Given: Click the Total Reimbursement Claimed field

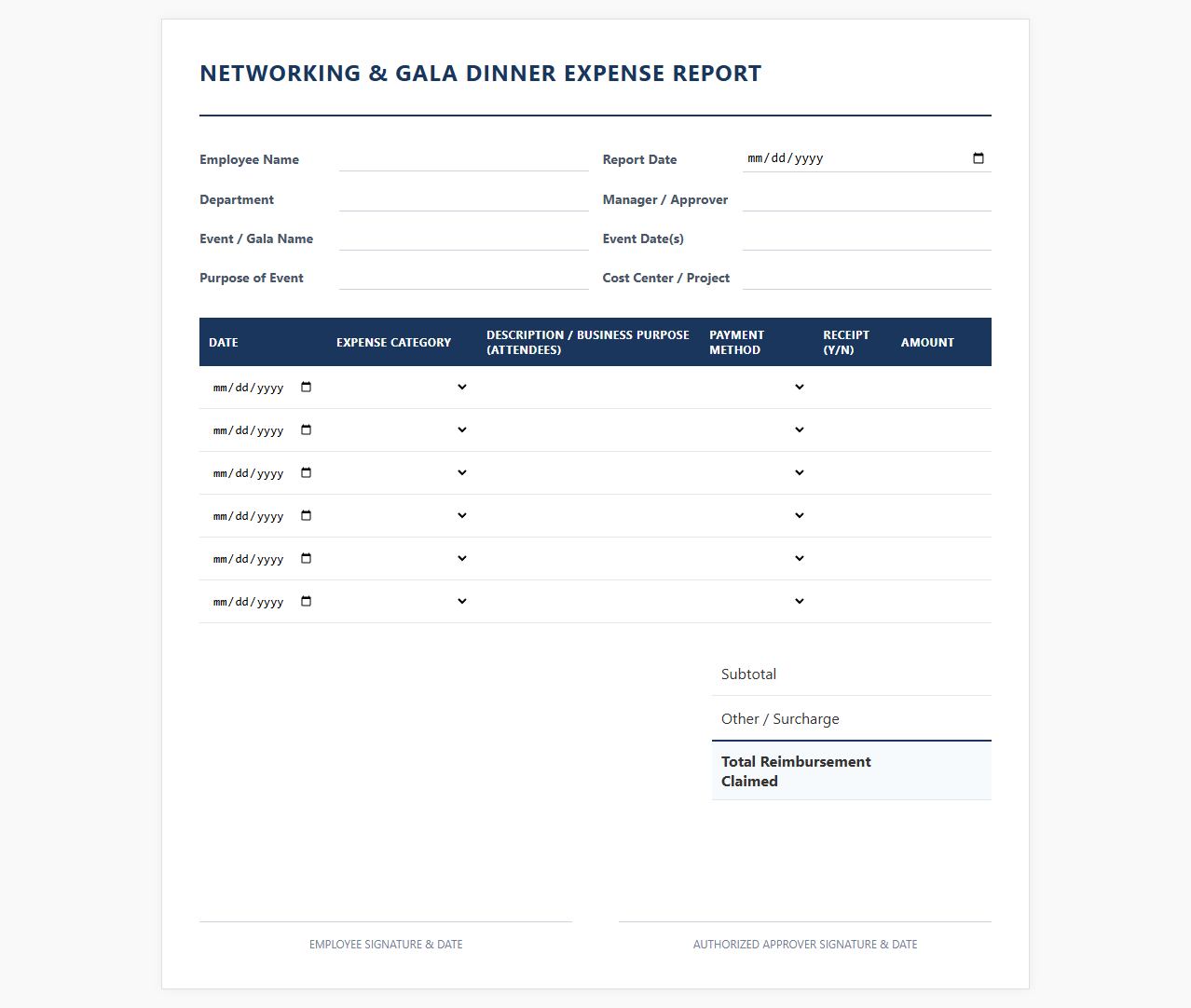Looking at the screenshot, I should click(938, 771).
